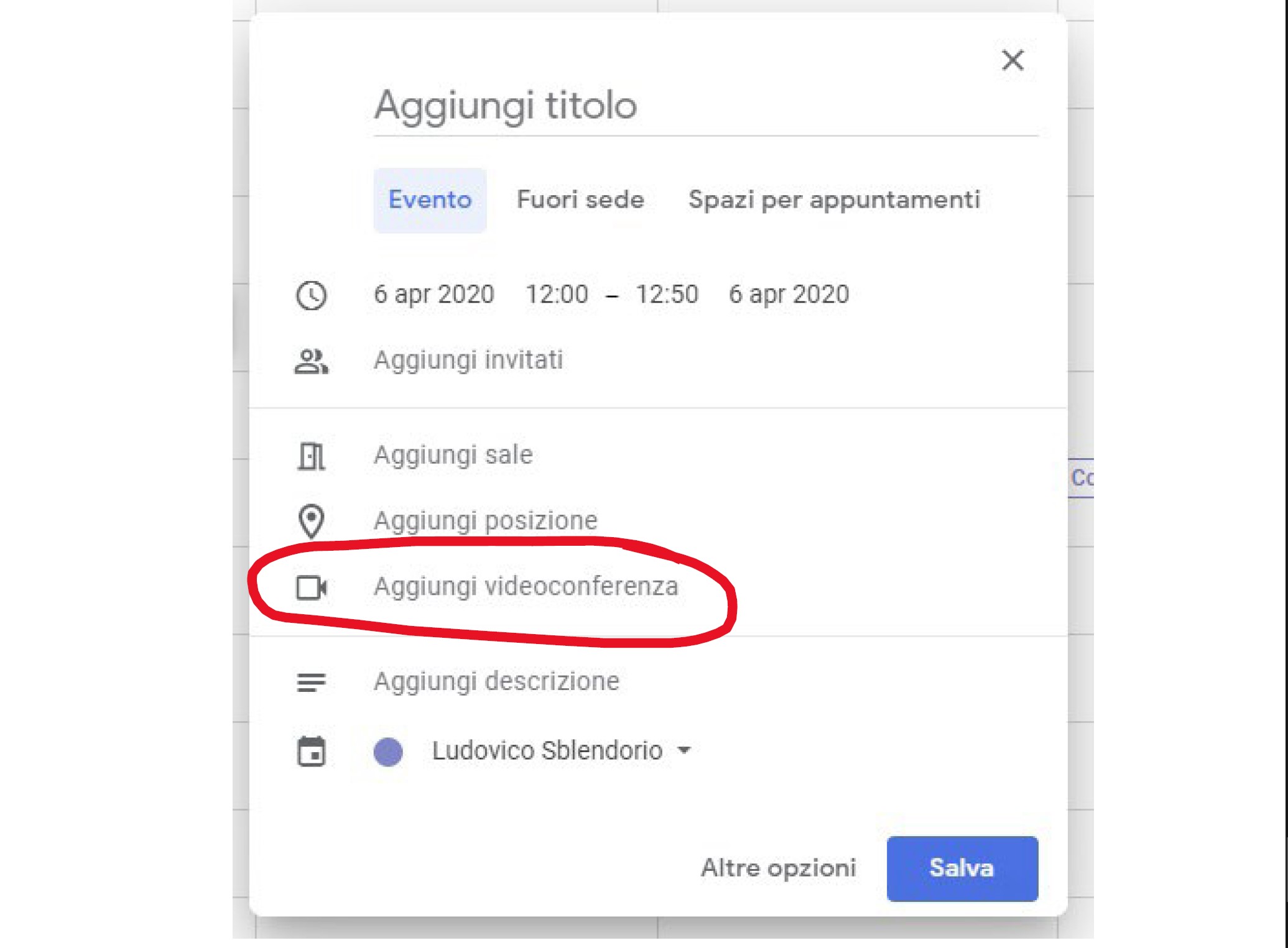Viewport: 1288px width, 948px height.
Task: Click the rooms door icon
Action: pos(311,456)
